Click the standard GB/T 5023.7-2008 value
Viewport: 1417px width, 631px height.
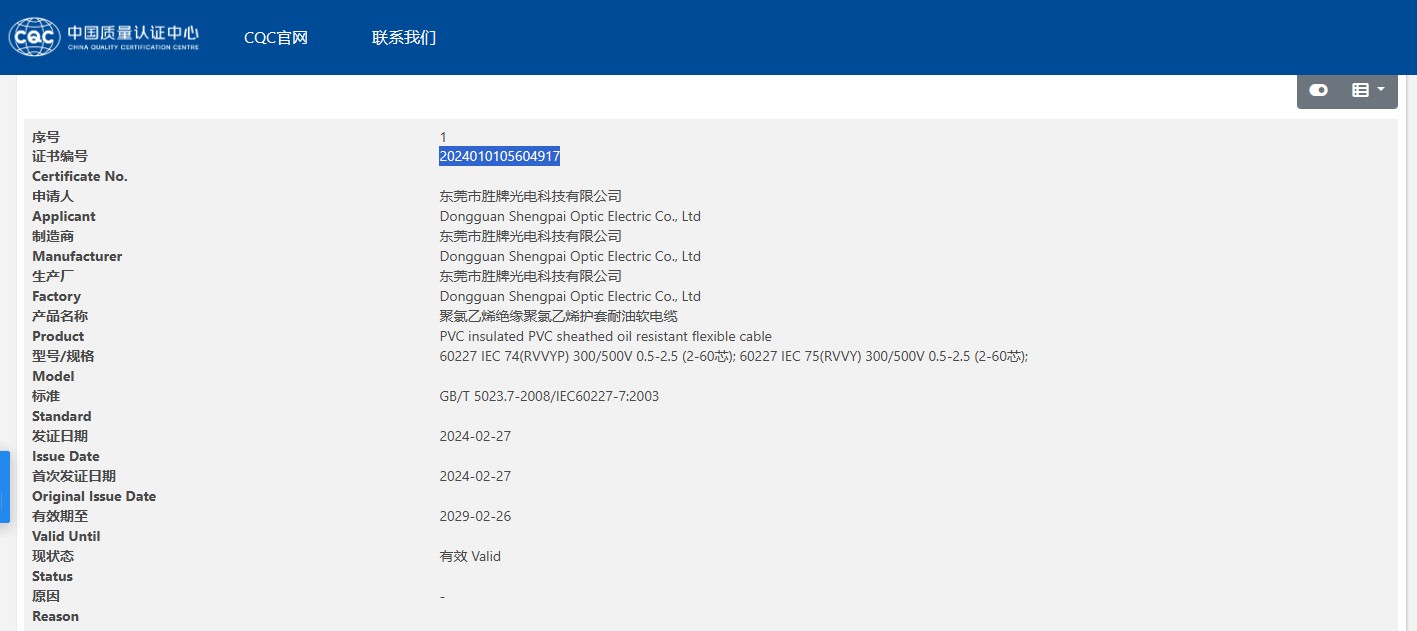pos(549,397)
